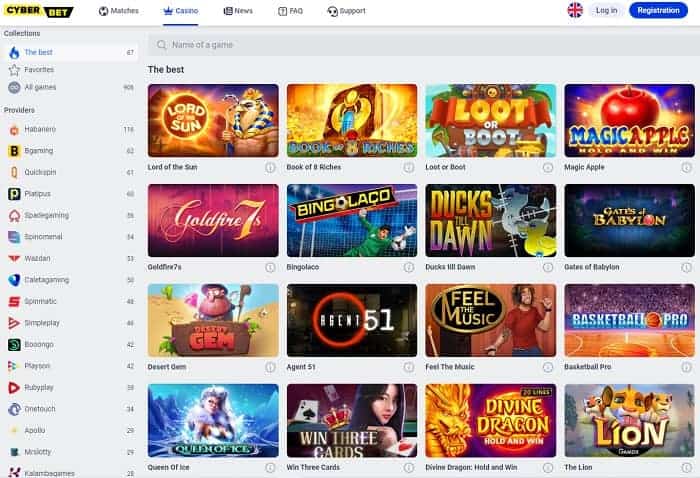Open the Support menu item
The image size is (700, 478).
(x=346, y=11)
